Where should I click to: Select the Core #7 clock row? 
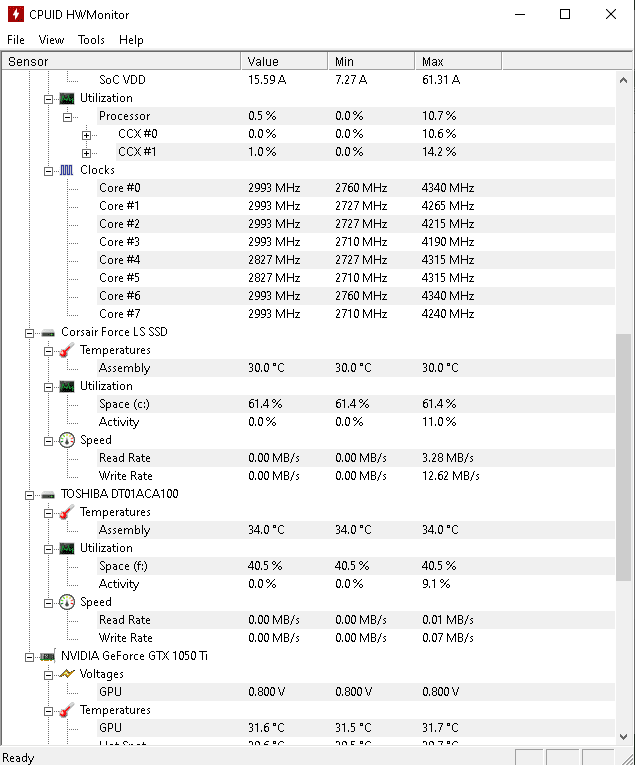point(356,314)
